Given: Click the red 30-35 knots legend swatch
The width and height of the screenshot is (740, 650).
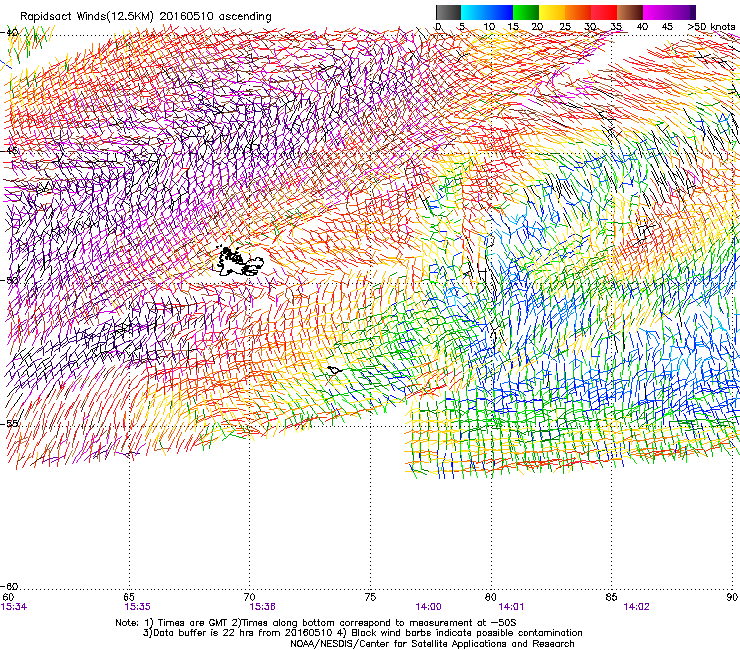Looking at the screenshot, I should (x=604, y=12).
